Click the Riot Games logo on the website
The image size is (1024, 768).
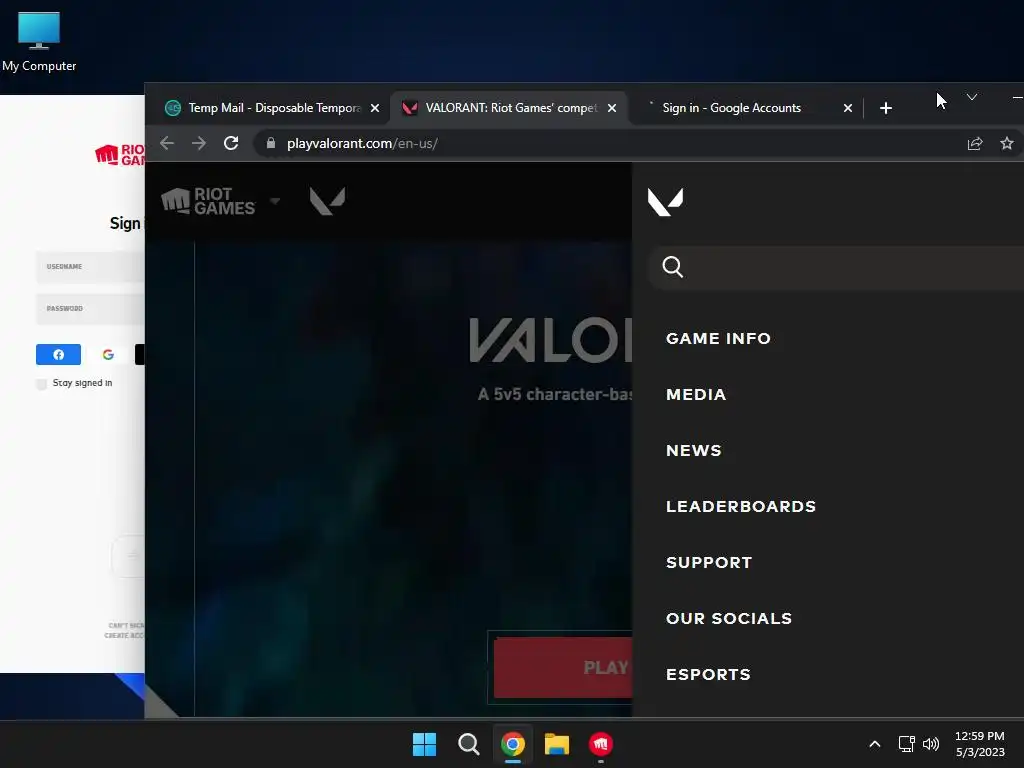(208, 201)
